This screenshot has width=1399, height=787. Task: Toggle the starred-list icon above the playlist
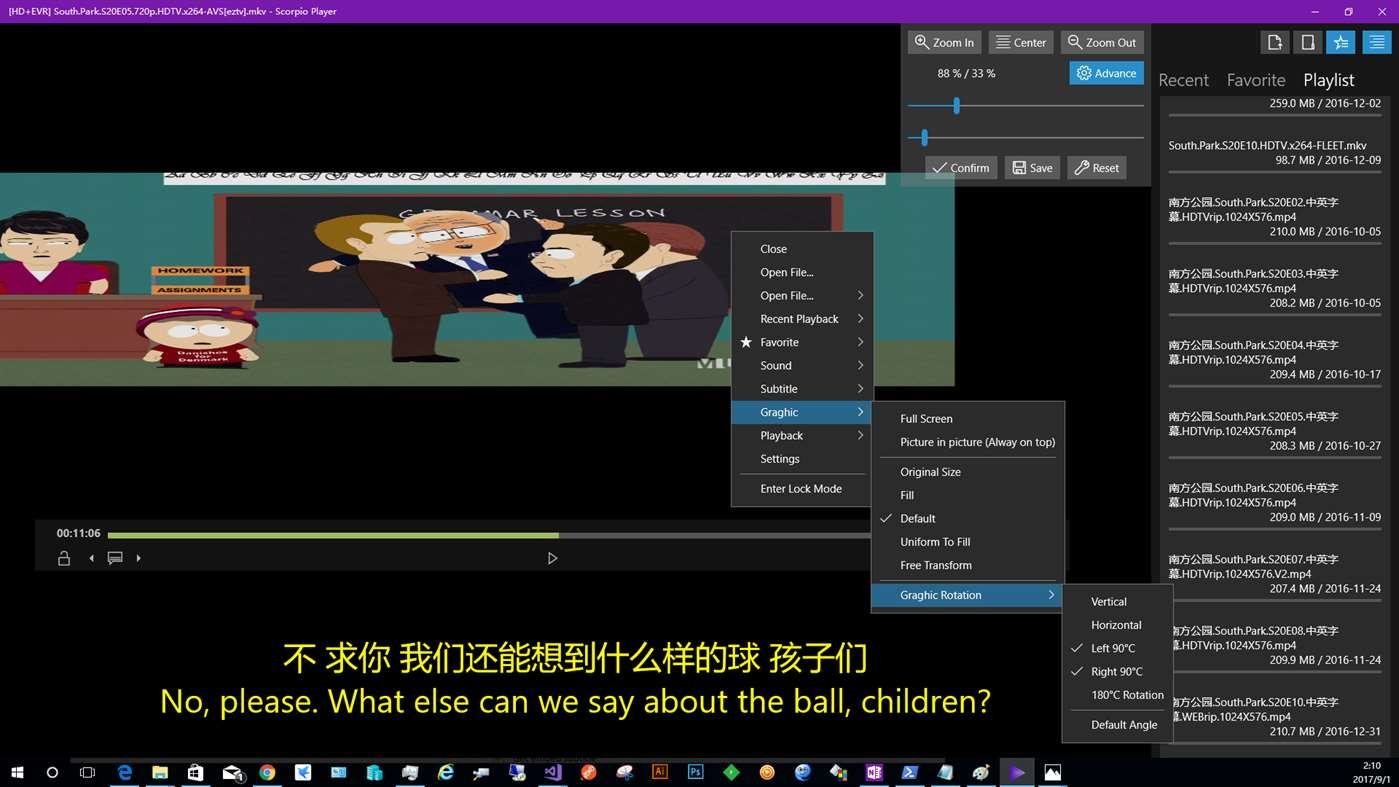click(1341, 42)
